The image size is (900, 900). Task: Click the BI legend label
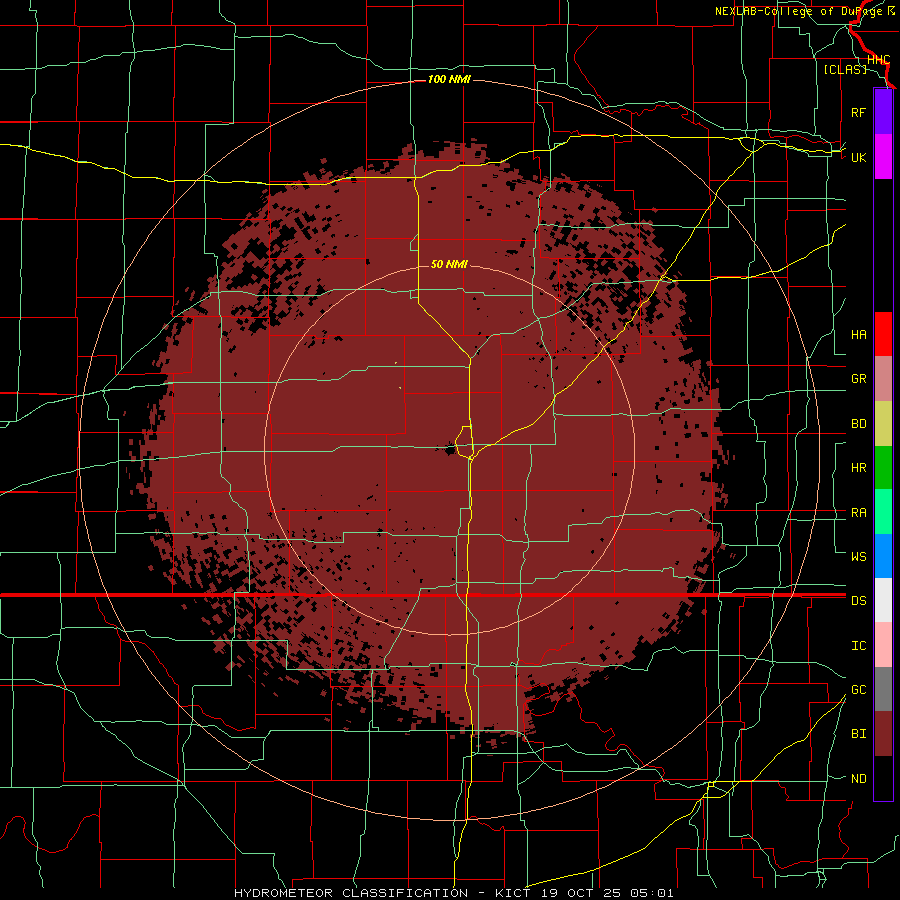[x=858, y=734]
